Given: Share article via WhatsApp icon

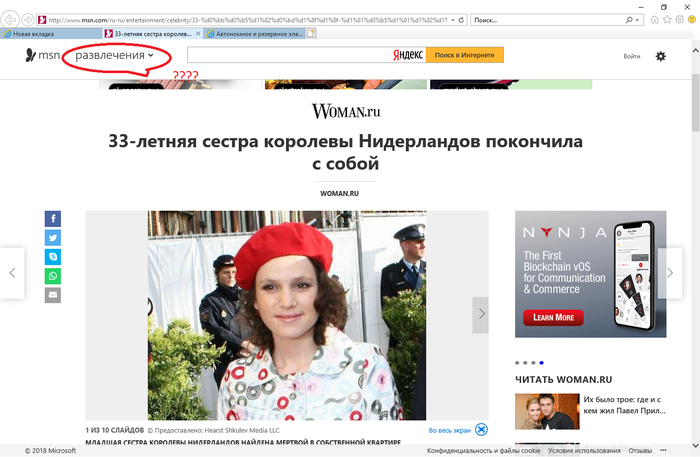Looking at the screenshot, I should click(53, 276).
